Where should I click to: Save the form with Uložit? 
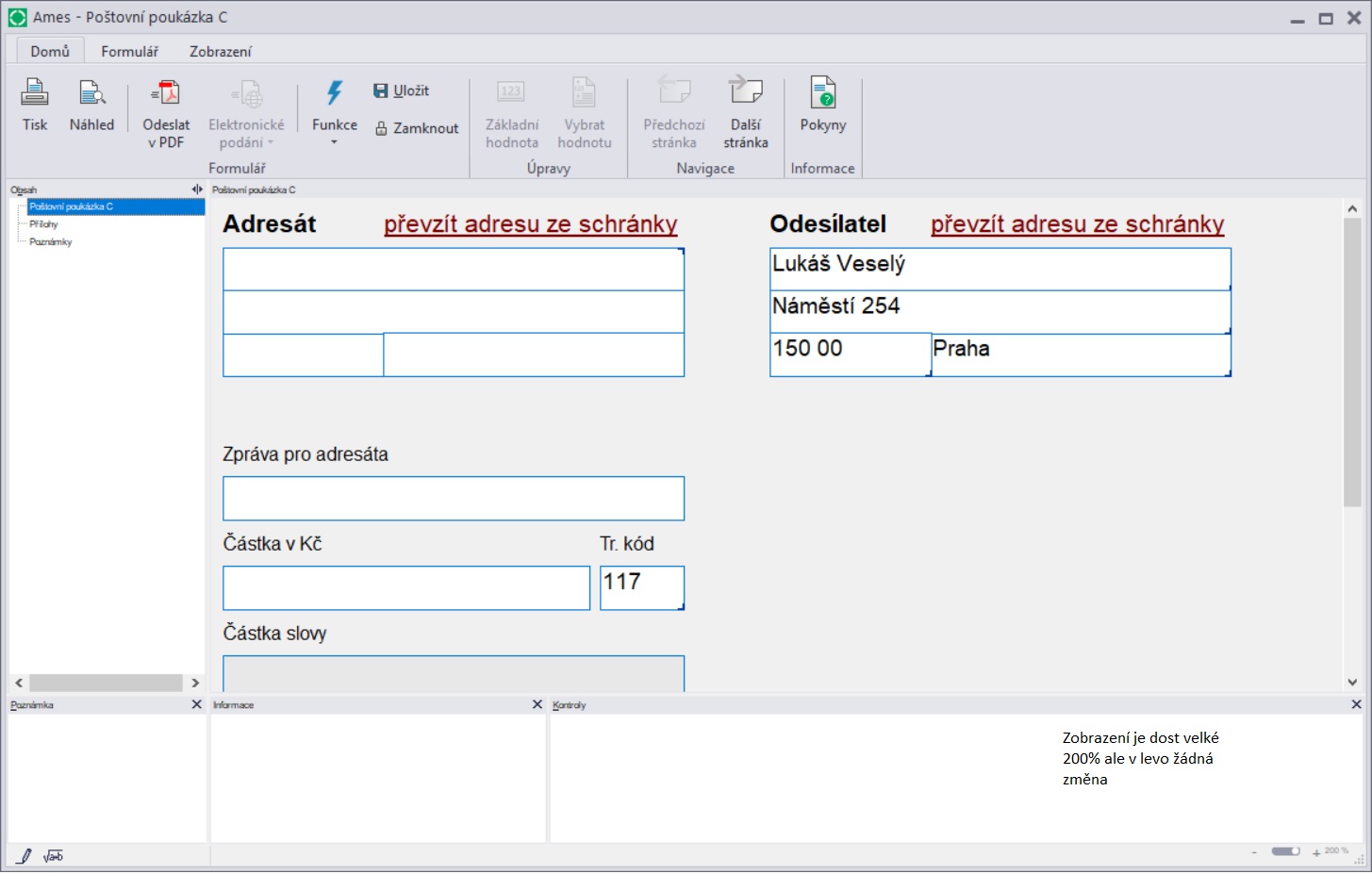click(401, 91)
